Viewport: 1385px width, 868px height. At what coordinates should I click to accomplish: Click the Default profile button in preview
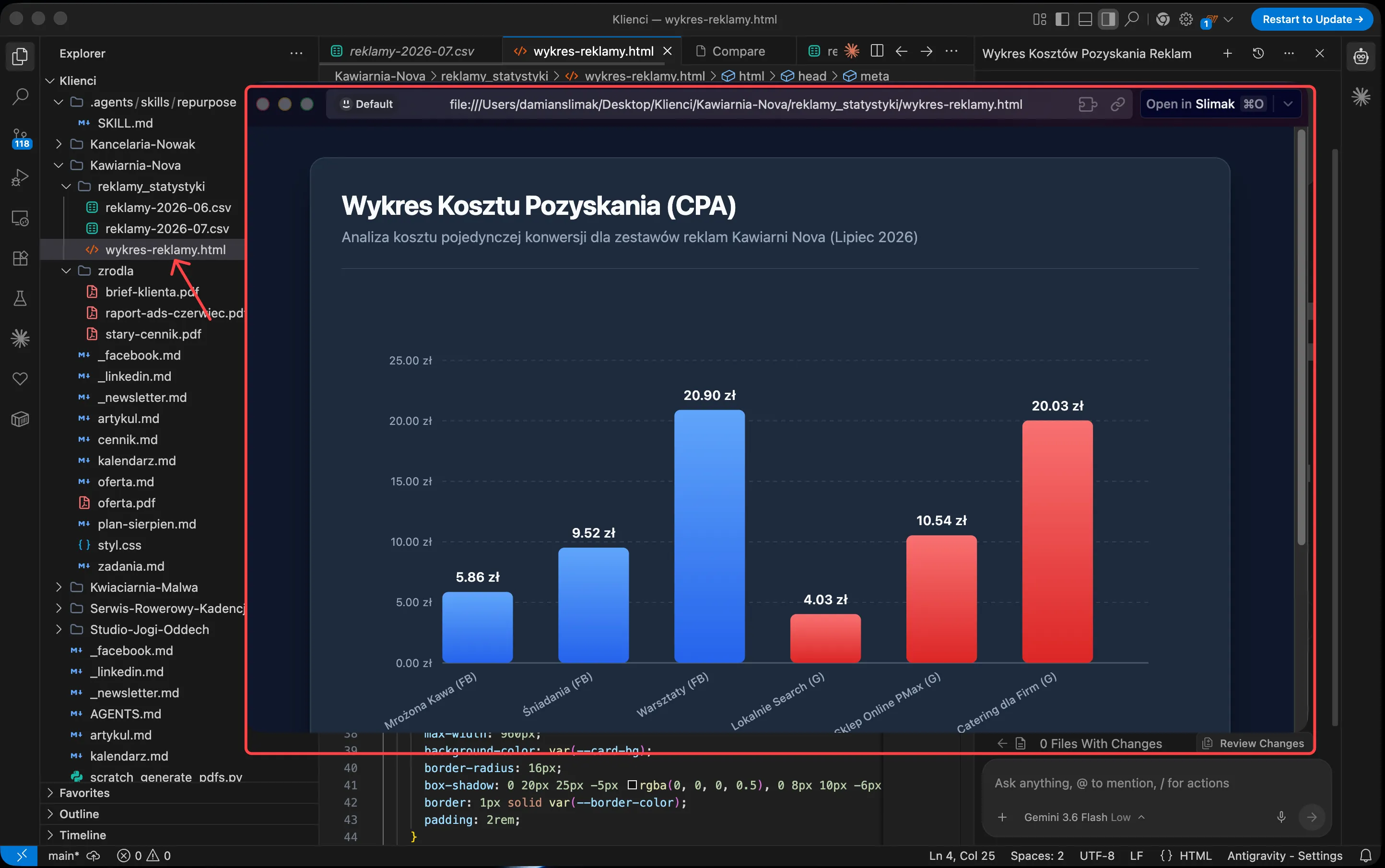[367, 104]
